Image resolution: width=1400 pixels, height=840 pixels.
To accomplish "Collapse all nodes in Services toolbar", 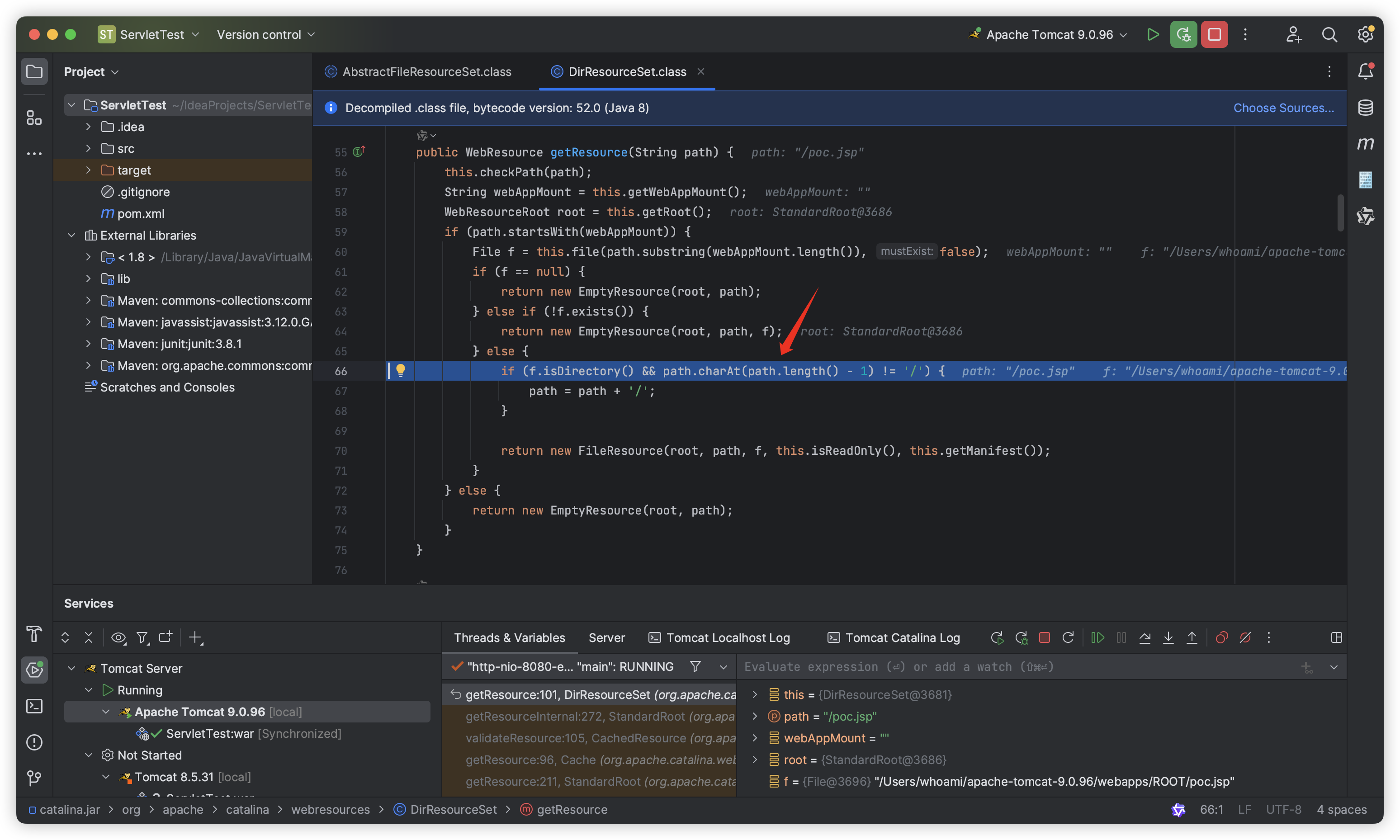I will (88, 637).
